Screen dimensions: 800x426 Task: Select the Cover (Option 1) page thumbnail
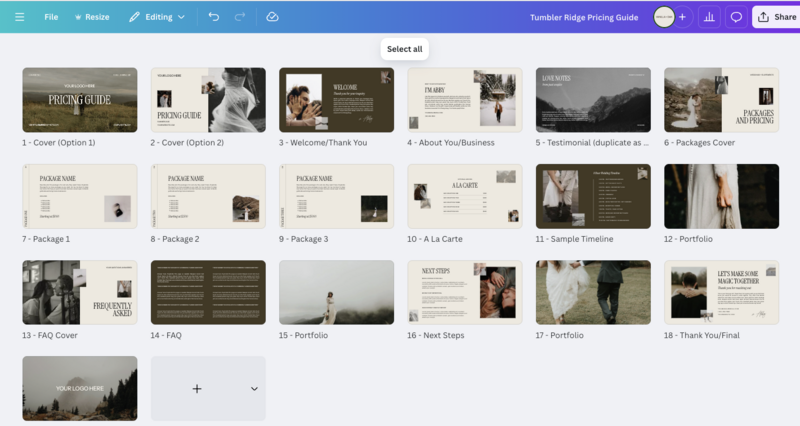coord(80,100)
